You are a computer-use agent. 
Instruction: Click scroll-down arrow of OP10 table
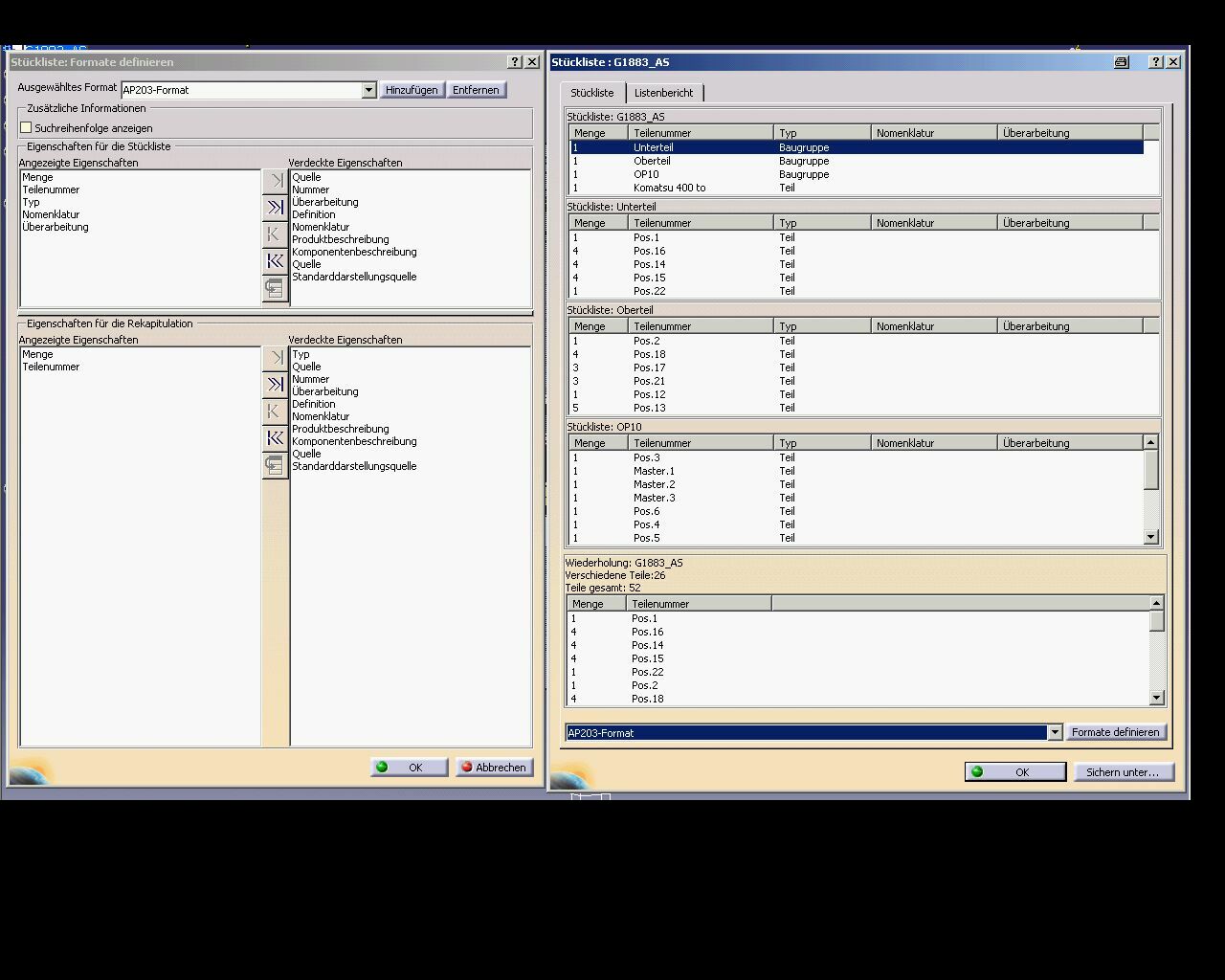pyautogui.click(x=1151, y=538)
